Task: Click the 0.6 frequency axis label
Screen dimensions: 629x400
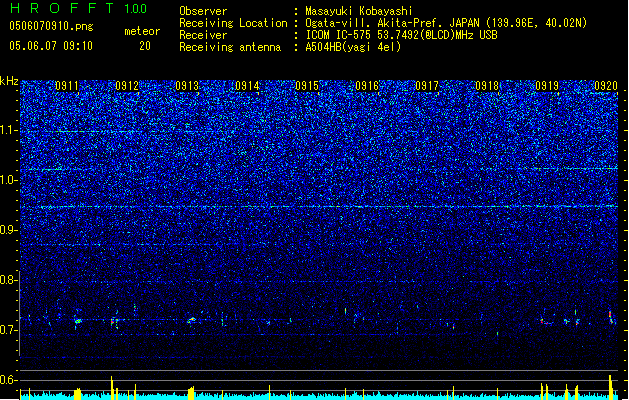Action: coord(7,380)
